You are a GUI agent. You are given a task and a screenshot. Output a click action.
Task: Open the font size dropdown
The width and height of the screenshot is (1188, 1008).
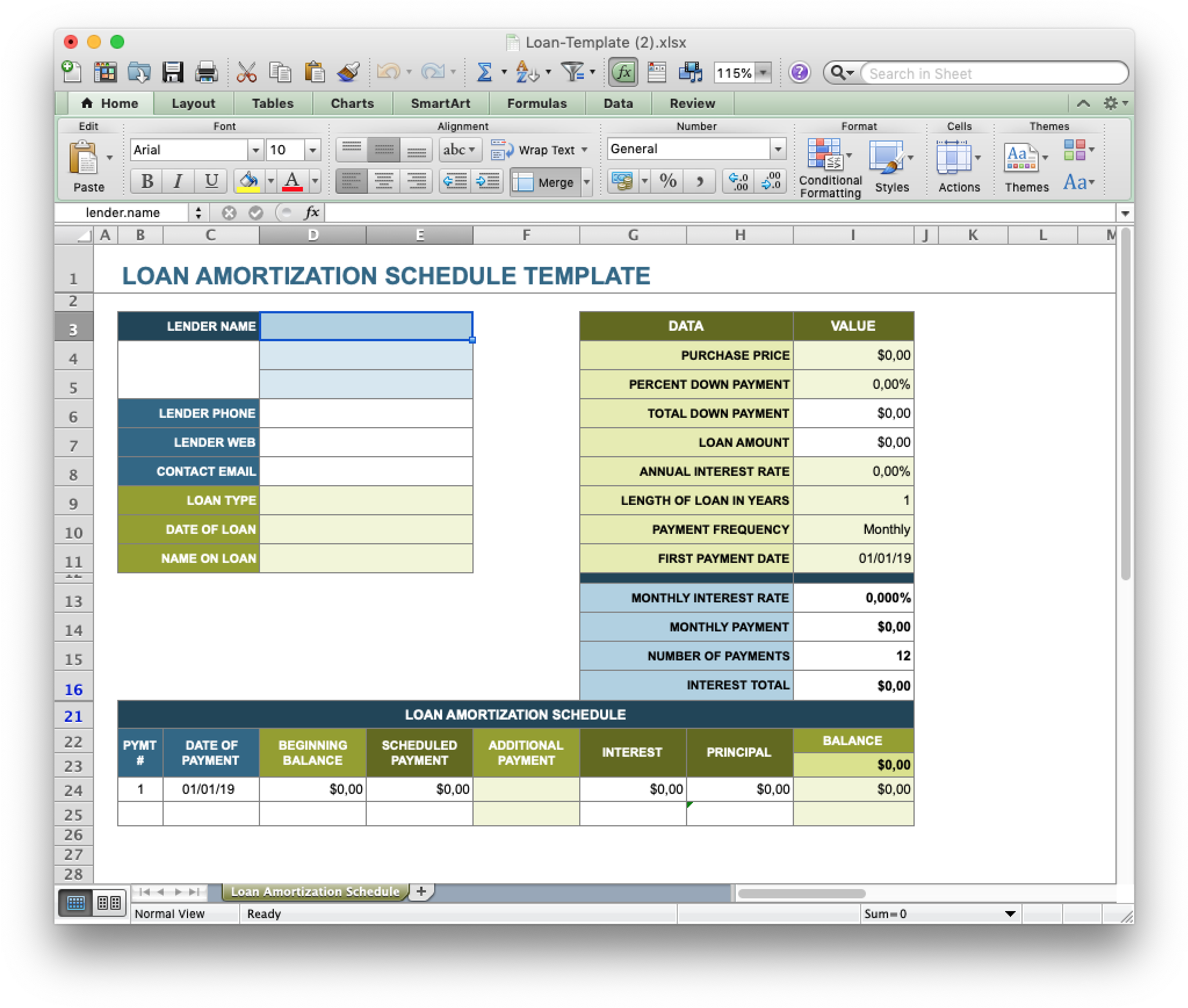click(313, 150)
